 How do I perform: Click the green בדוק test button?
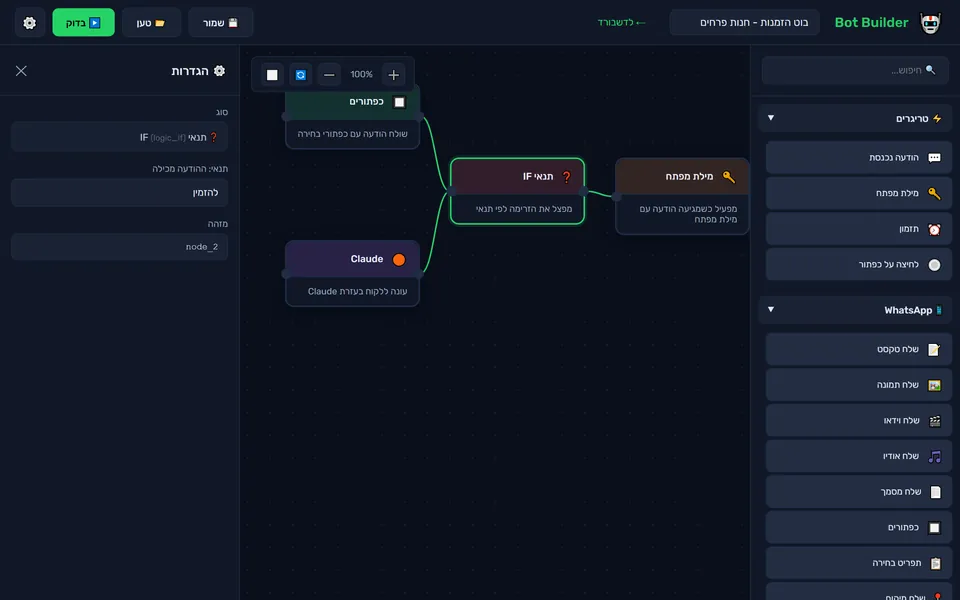[83, 23]
